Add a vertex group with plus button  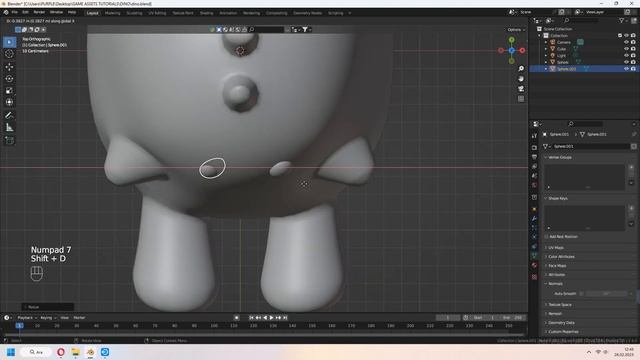[631, 167]
